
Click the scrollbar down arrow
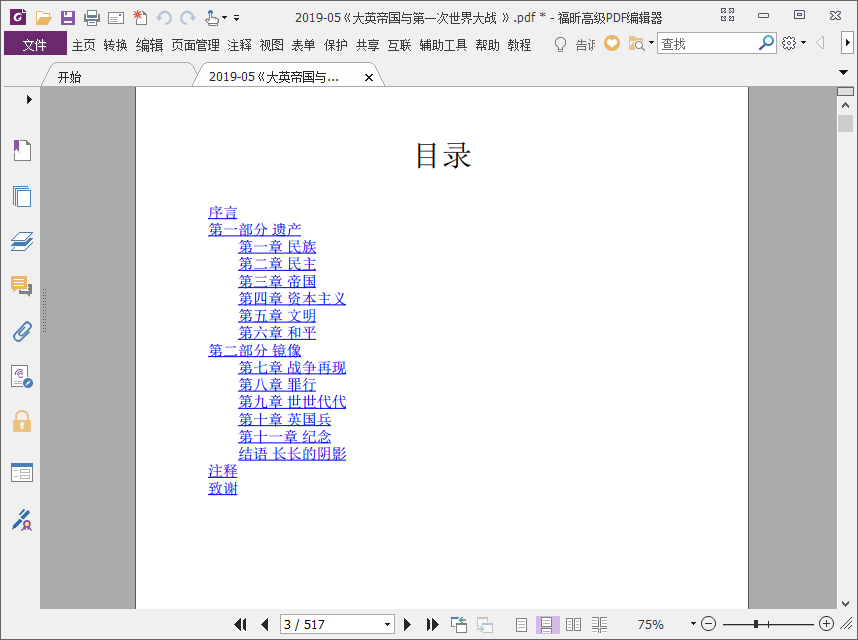coord(845,604)
